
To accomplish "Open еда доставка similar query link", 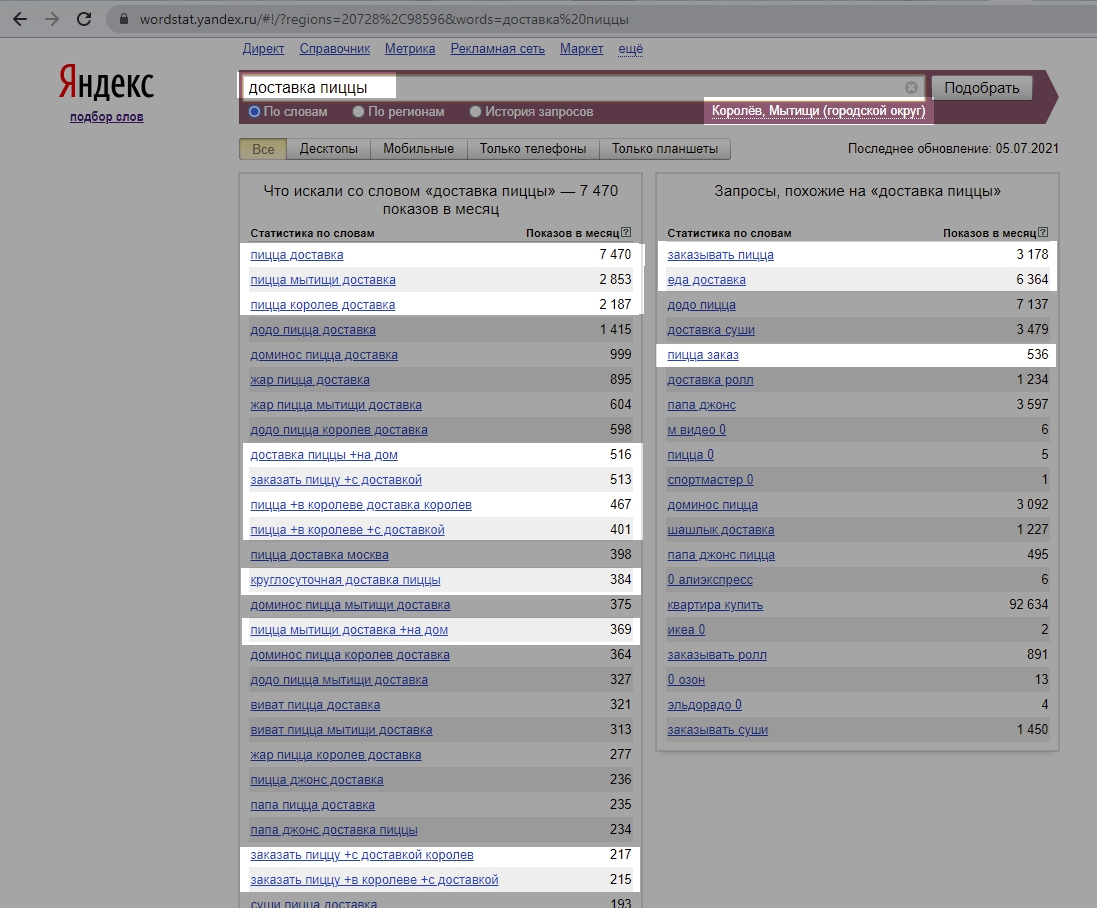I will pos(707,280).
